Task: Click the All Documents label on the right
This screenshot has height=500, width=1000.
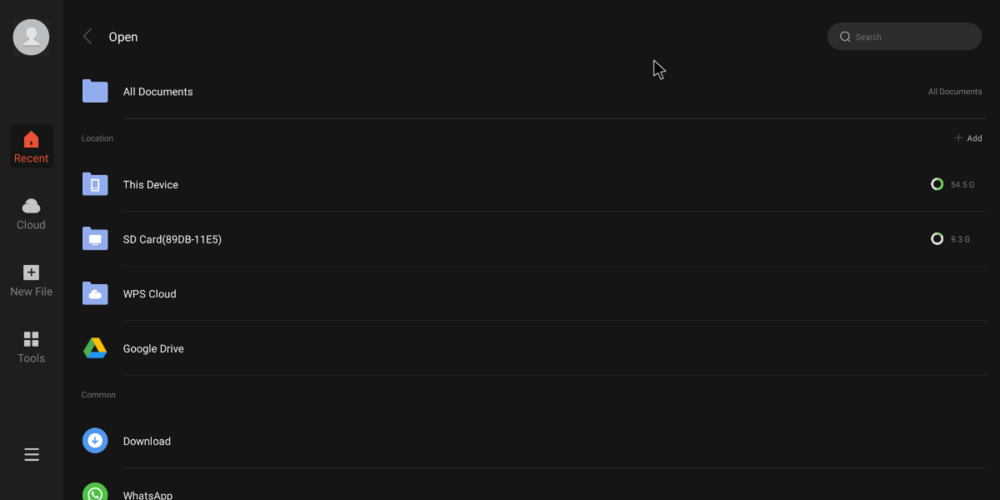Action: pos(954,92)
